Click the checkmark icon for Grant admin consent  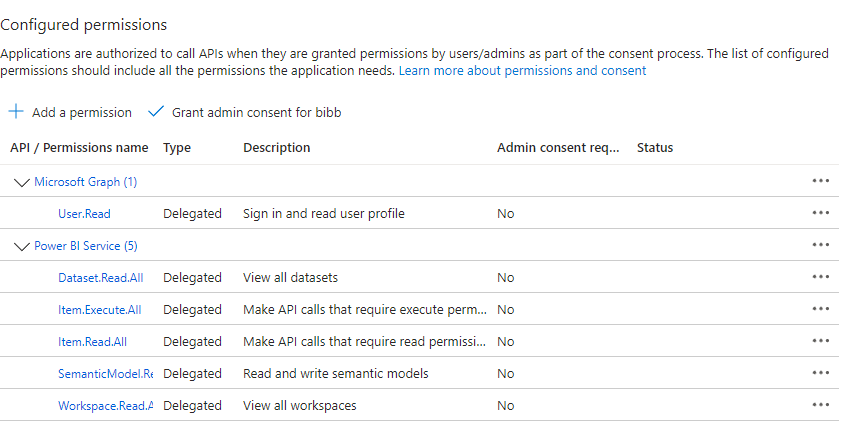(x=156, y=111)
